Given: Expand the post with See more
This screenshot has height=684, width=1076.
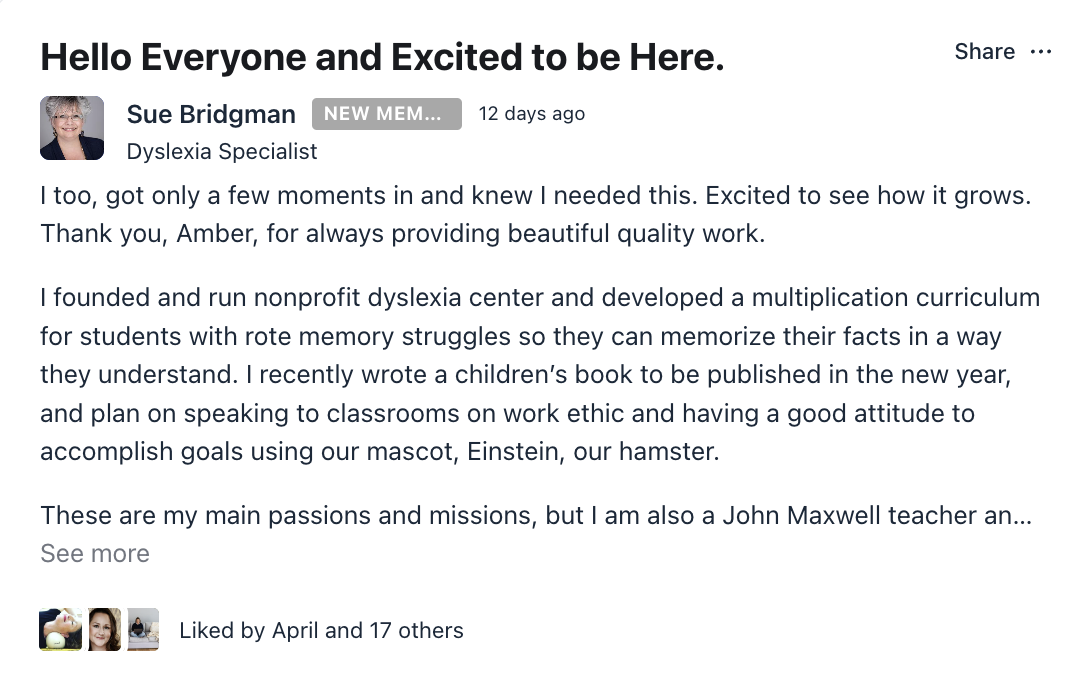Looking at the screenshot, I should pos(95,554).
